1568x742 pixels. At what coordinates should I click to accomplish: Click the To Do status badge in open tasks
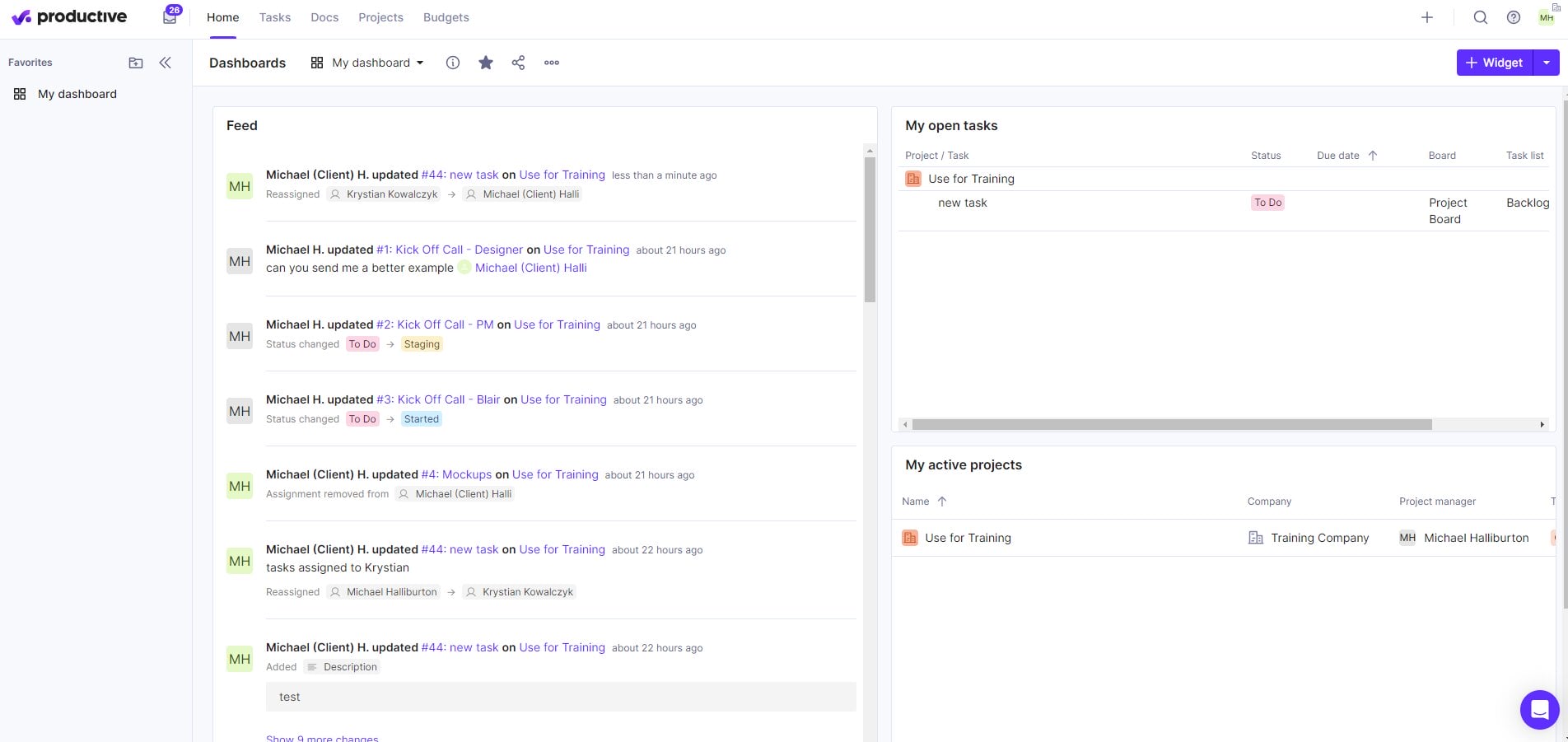1267,203
